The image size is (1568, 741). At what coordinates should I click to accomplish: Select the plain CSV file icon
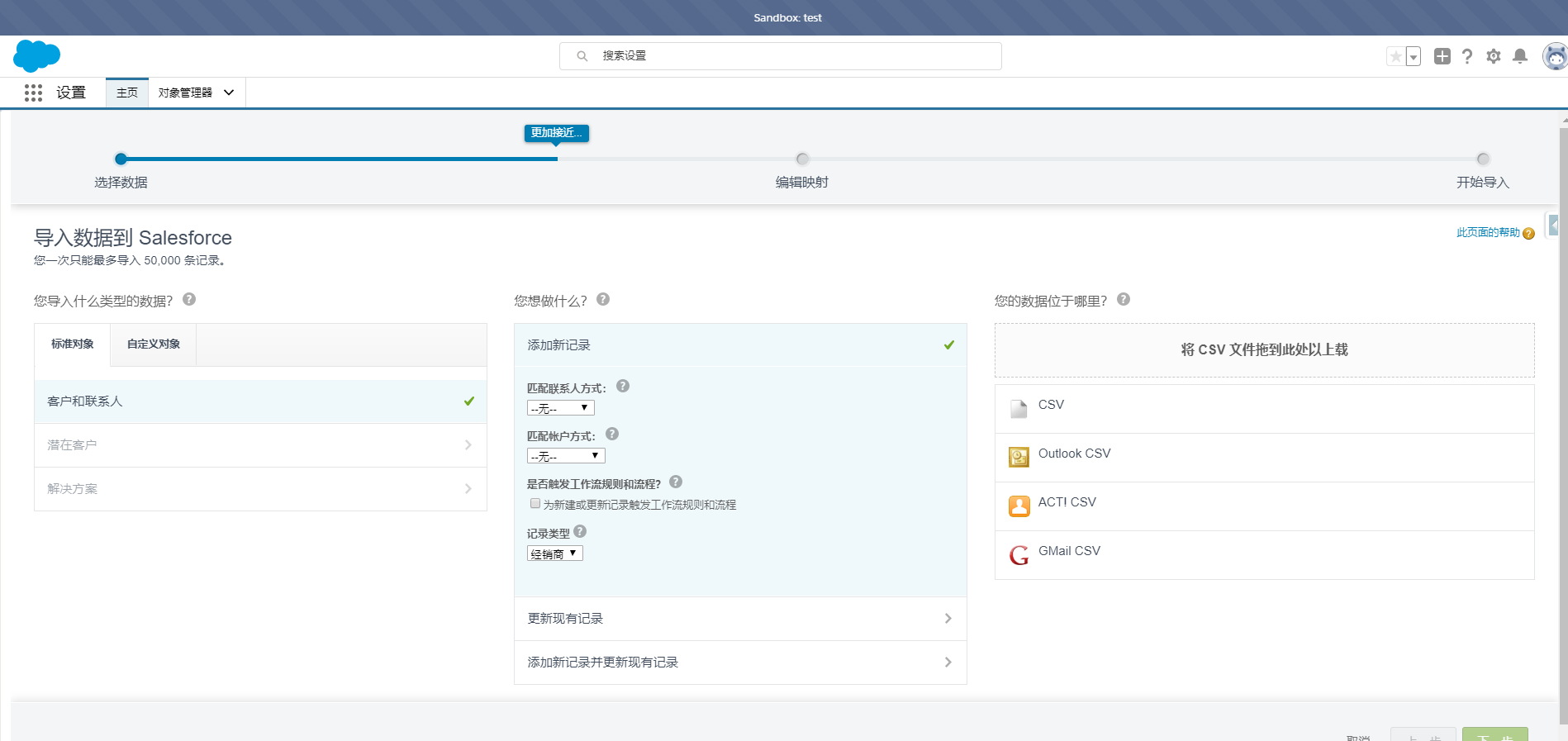[1019, 408]
